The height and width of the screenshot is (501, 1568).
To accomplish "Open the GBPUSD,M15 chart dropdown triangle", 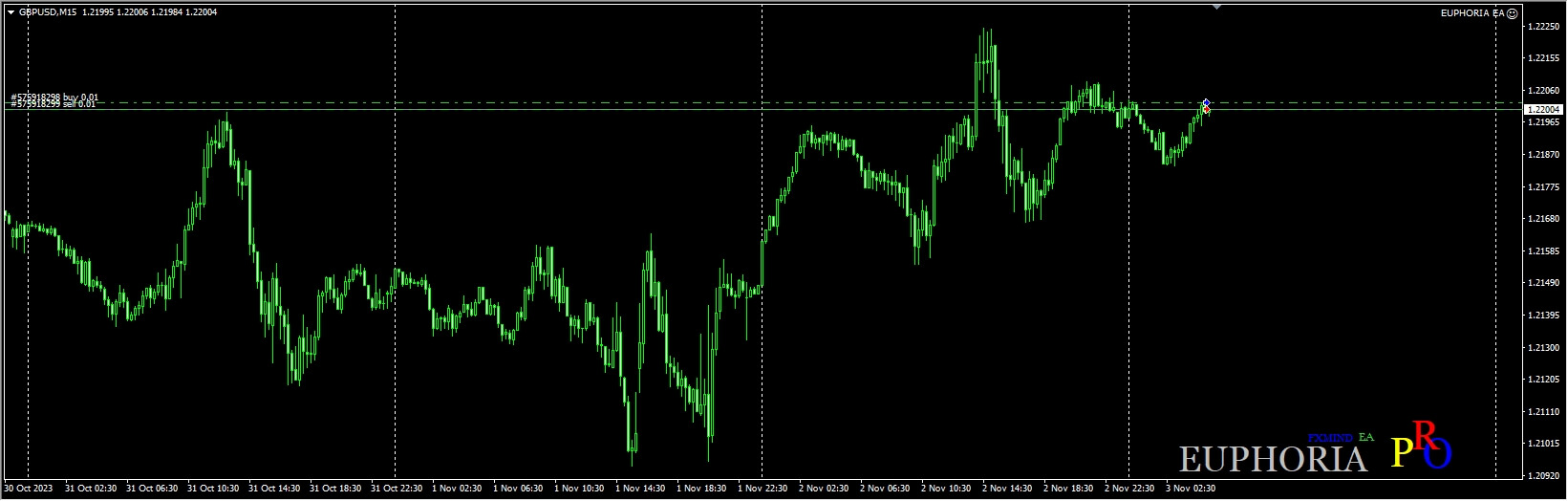I will [x=11, y=12].
